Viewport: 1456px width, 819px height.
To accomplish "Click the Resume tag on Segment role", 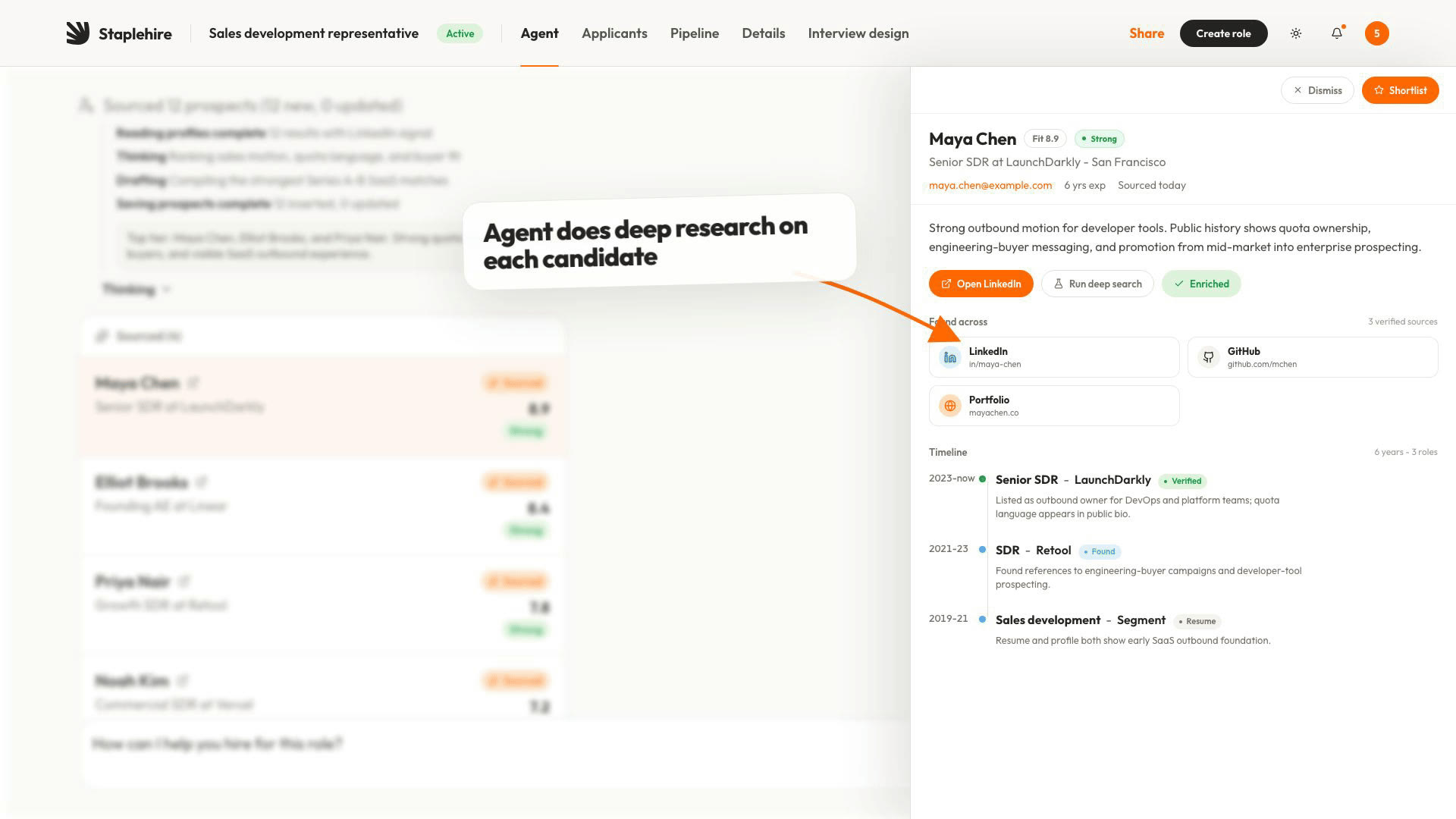I will (x=1197, y=621).
